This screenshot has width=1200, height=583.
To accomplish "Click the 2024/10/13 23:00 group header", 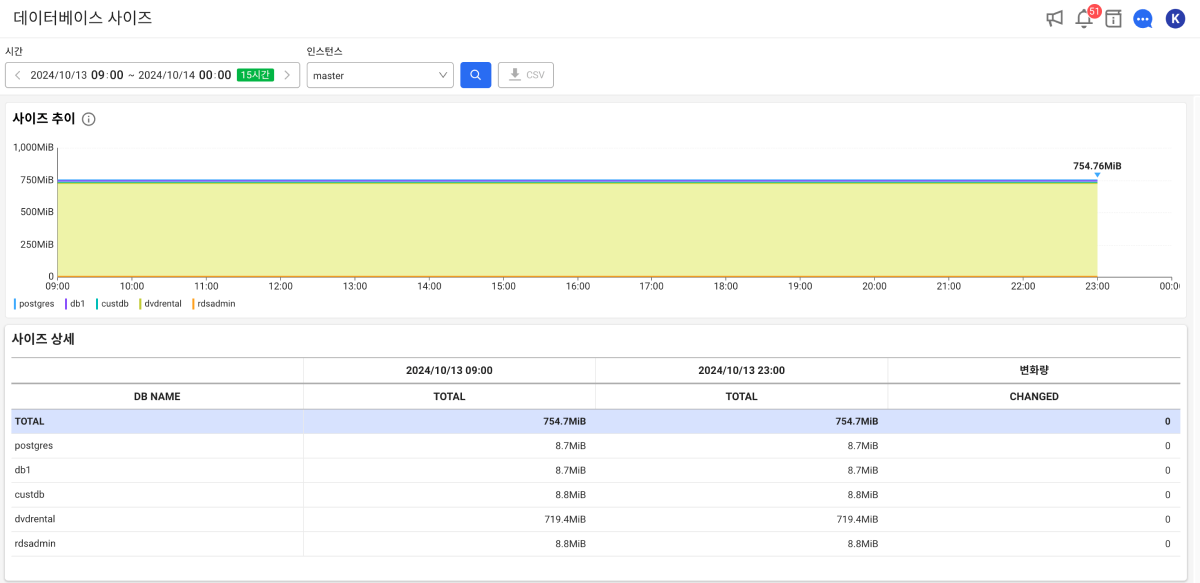I will coord(741,370).
